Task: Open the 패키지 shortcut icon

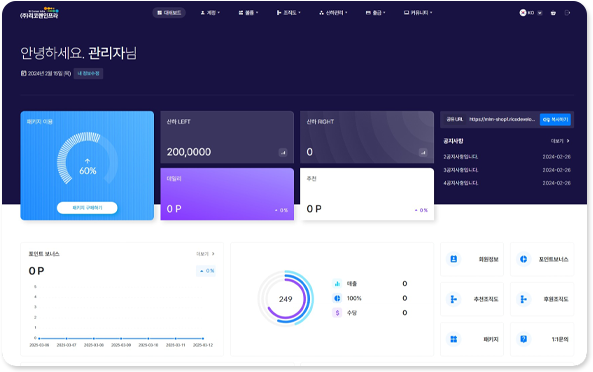Action: click(453, 339)
